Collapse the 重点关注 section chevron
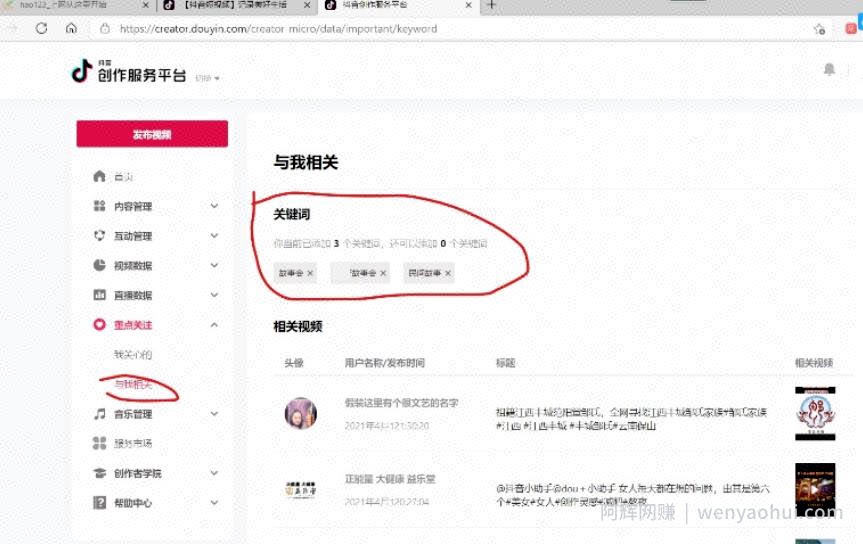 click(214, 325)
